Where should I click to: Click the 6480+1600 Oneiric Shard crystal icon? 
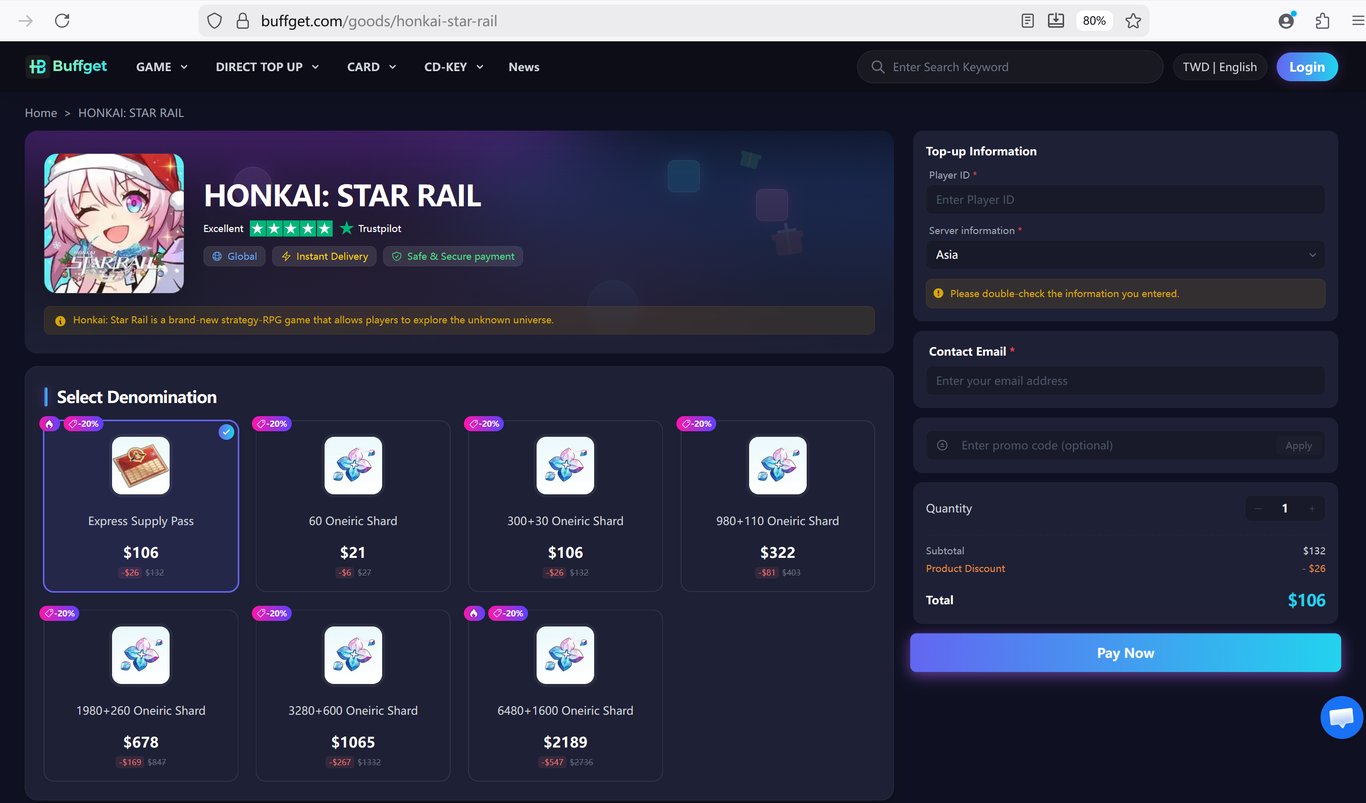point(565,655)
